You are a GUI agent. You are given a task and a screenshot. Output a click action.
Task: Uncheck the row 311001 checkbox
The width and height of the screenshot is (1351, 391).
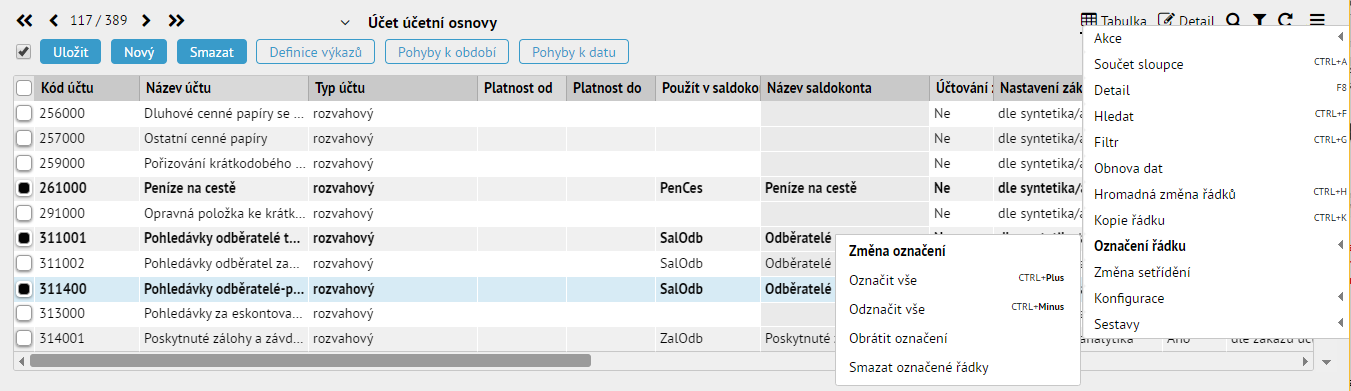pyautogui.click(x=25, y=239)
